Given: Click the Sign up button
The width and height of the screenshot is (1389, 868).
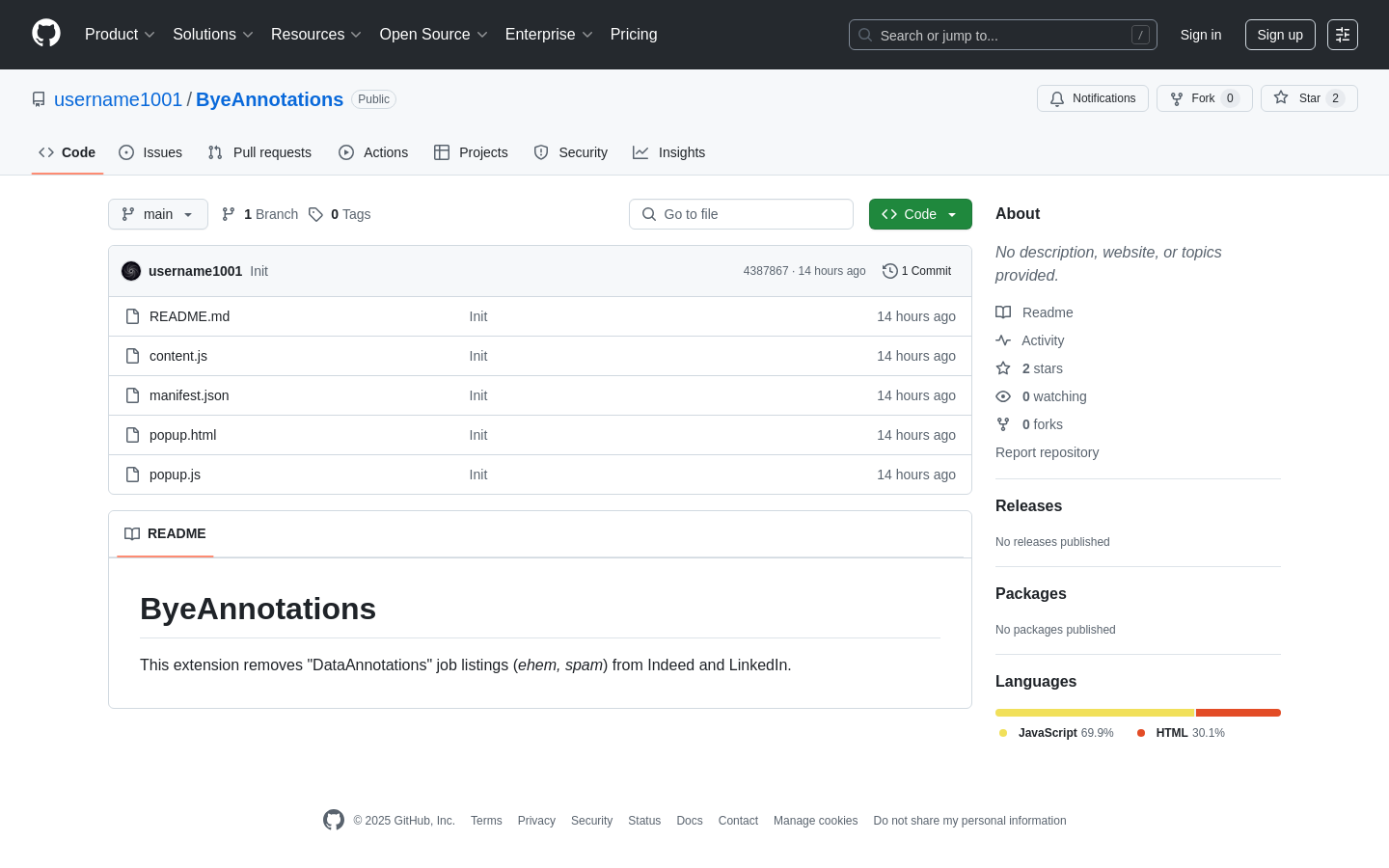Looking at the screenshot, I should pyautogui.click(x=1280, y=35).
